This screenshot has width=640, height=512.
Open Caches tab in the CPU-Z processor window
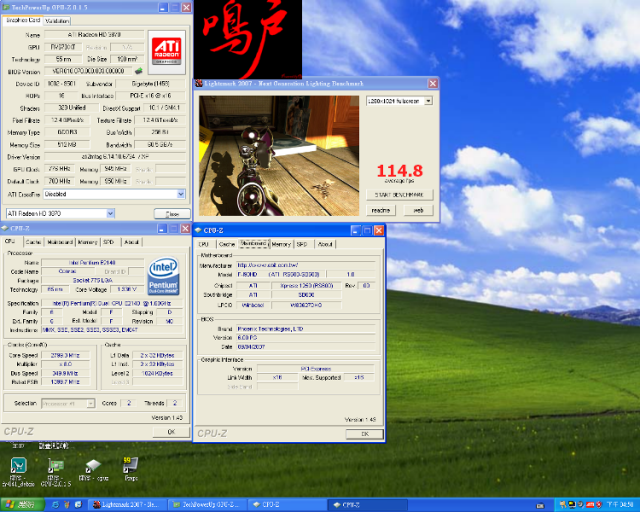pos(33,242)
